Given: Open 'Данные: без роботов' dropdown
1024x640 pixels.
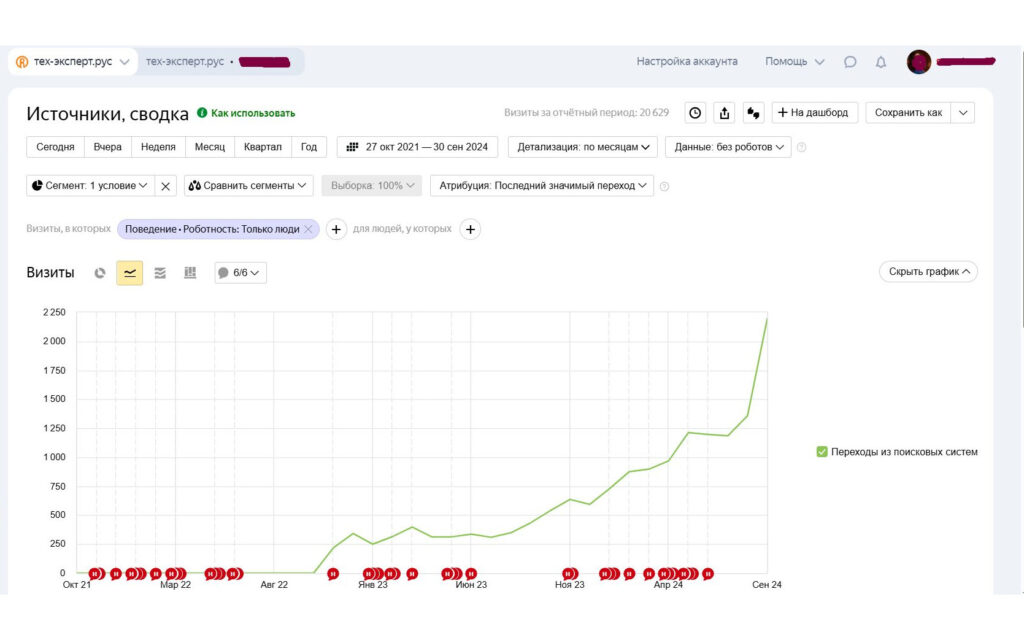Looking at the screenshot, I should [x=728, y=147].
